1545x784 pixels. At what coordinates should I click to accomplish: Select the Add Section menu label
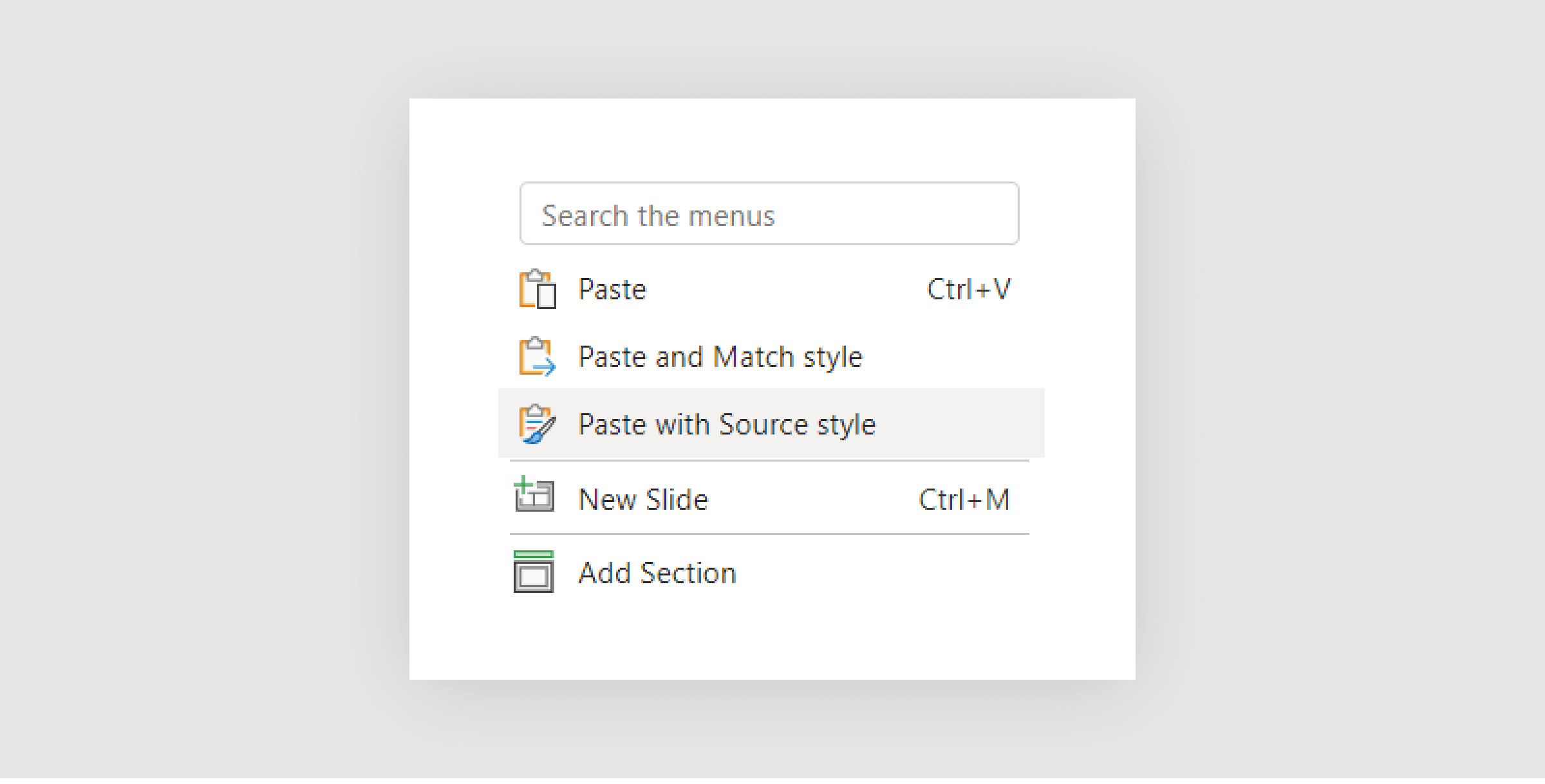pyautogui.click(x=657, y=574)
